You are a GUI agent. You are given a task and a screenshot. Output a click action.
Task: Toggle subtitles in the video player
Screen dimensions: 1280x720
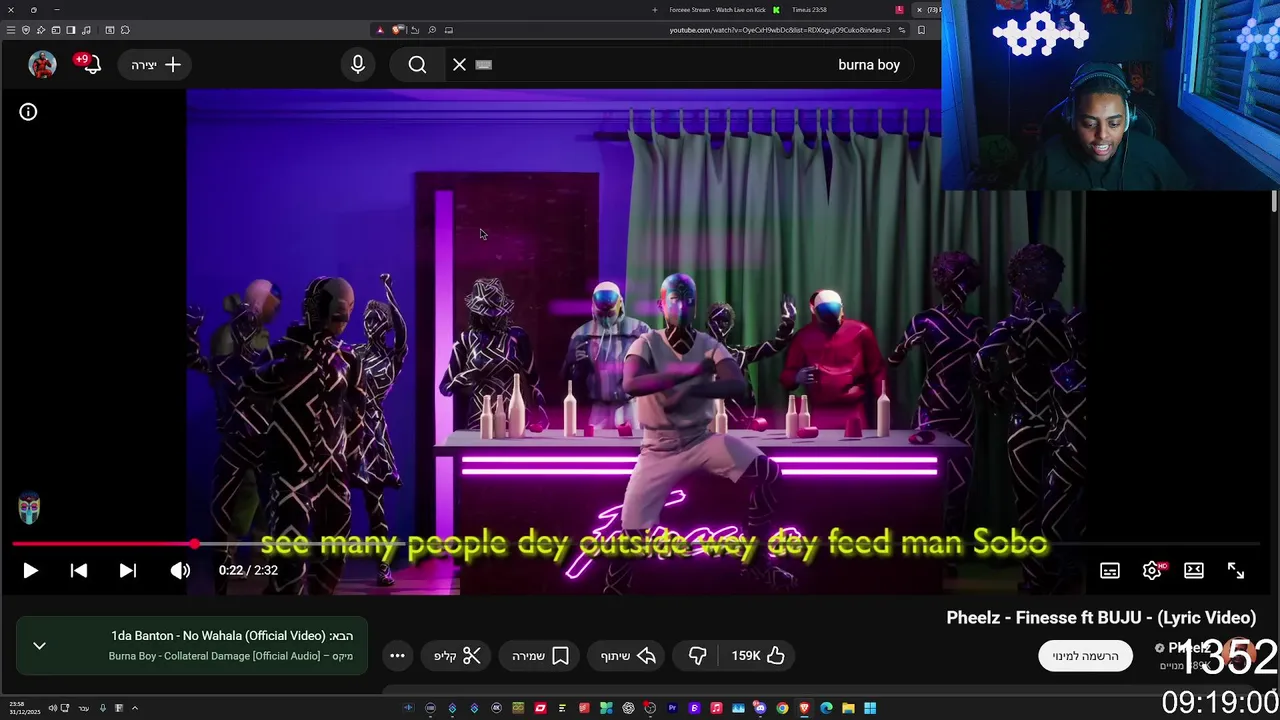click(1110, 570)
